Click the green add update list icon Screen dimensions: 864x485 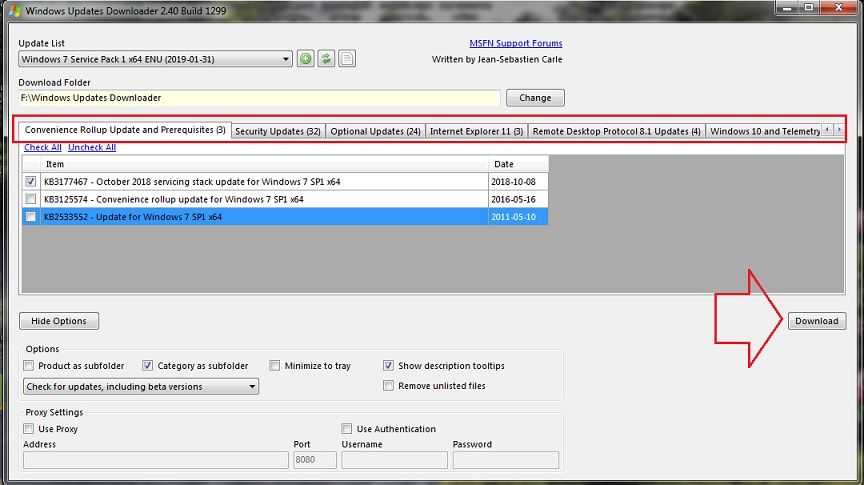pos(306,59)
